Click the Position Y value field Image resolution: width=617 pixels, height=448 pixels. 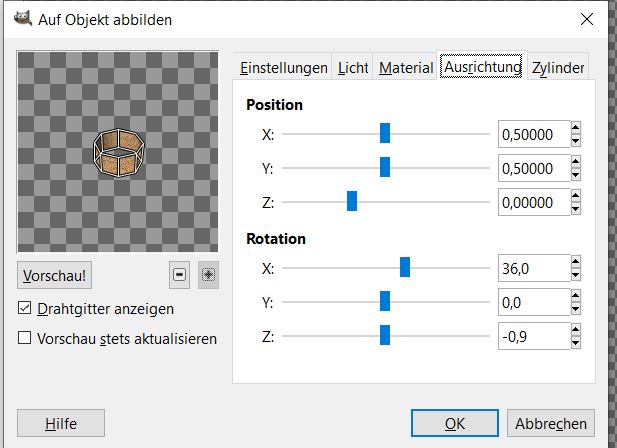pyautogui.click(x=534, y=168)
